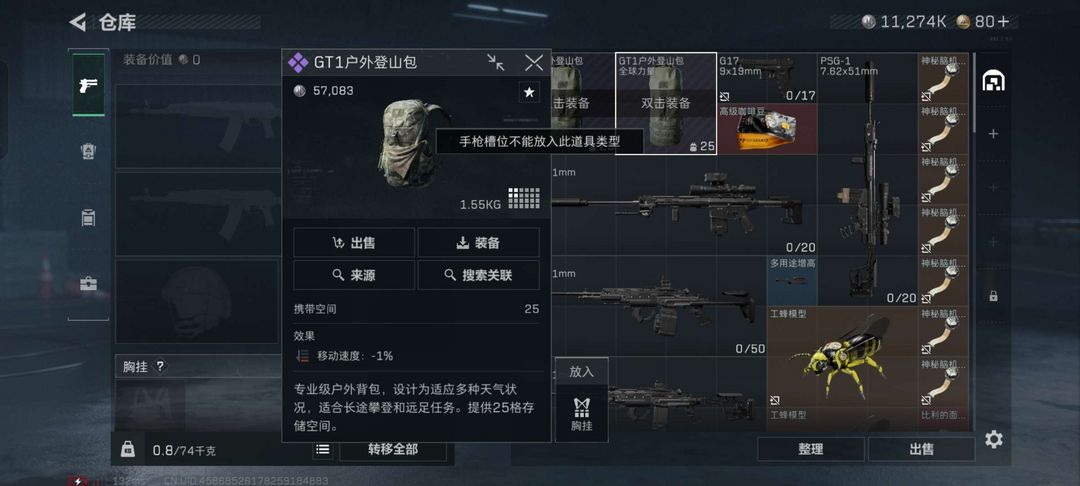Choose 放入 in the context menu
The width and height of the screenshot is (1080, 486).
coord(581,372)
